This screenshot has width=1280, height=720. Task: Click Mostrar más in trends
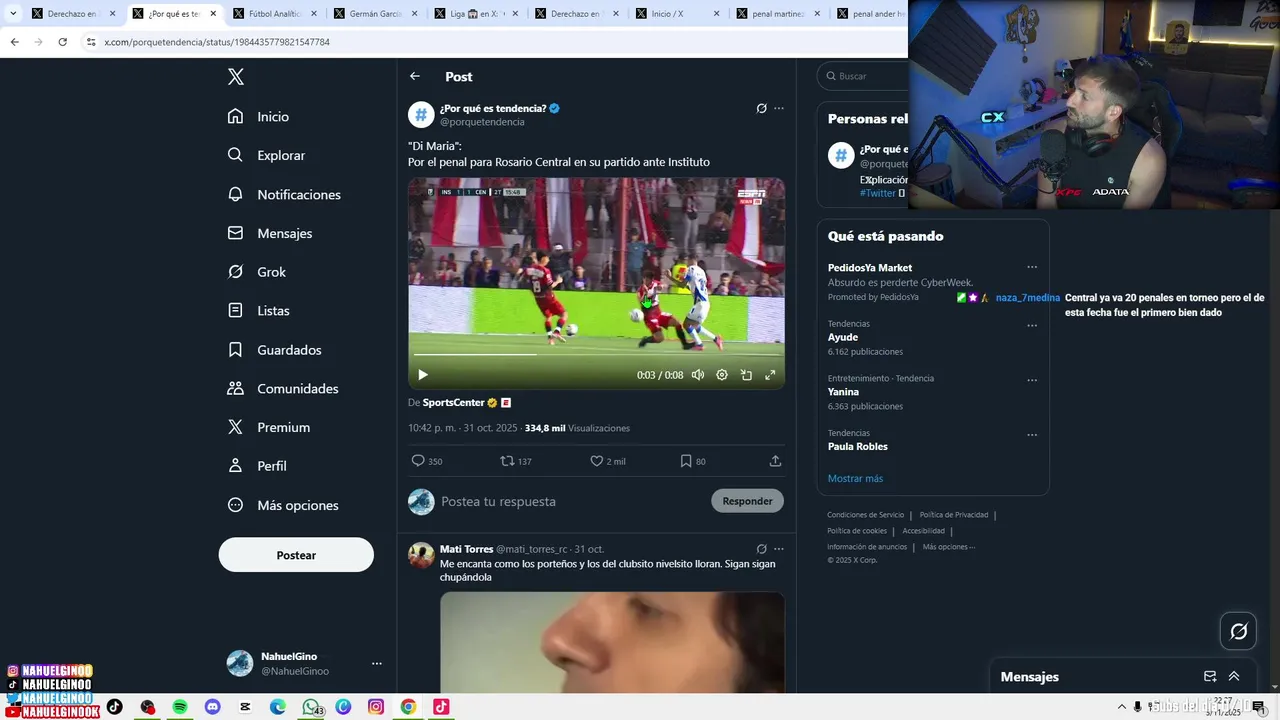click(x=855, y=478)
